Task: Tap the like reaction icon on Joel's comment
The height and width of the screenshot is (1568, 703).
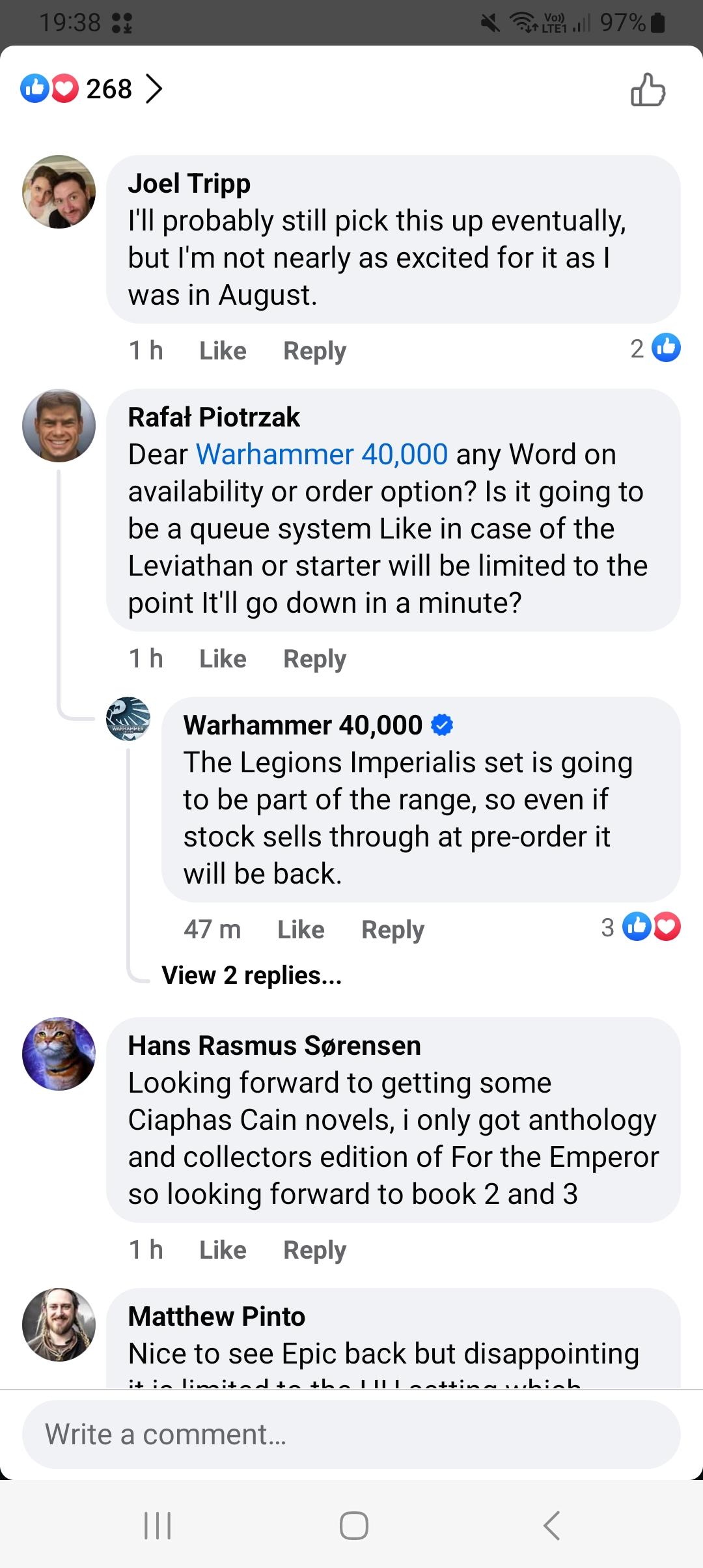Action: point(667,348)
